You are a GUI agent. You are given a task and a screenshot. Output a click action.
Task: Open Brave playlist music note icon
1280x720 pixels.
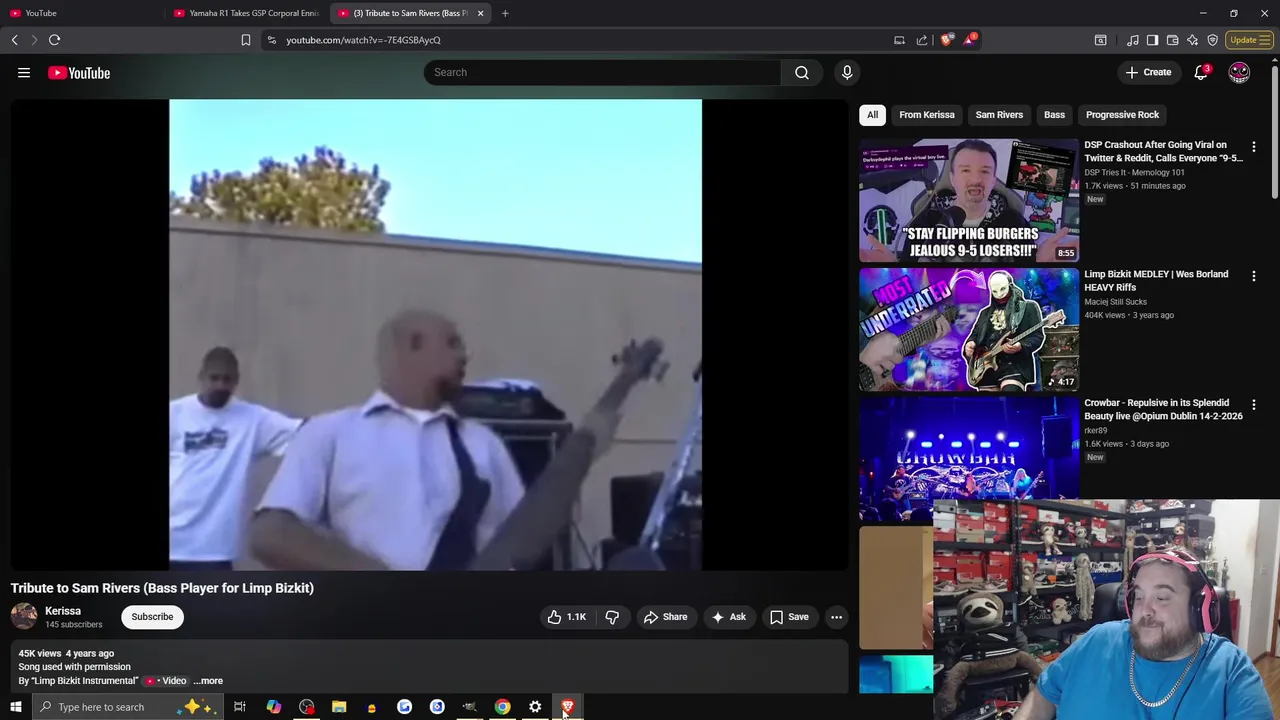coord(1132,40)
